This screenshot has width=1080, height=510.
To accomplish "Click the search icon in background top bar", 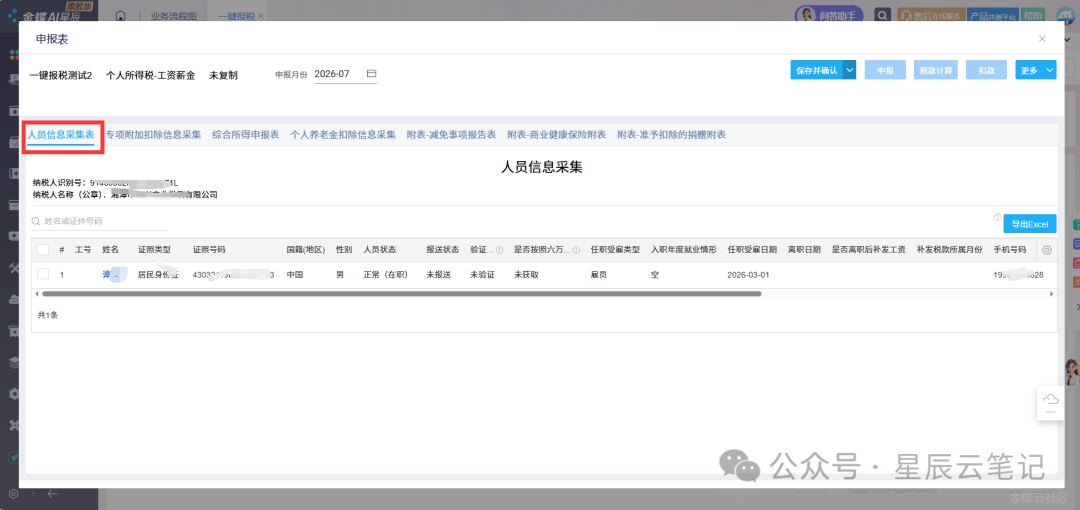I will tap(882, 15).
